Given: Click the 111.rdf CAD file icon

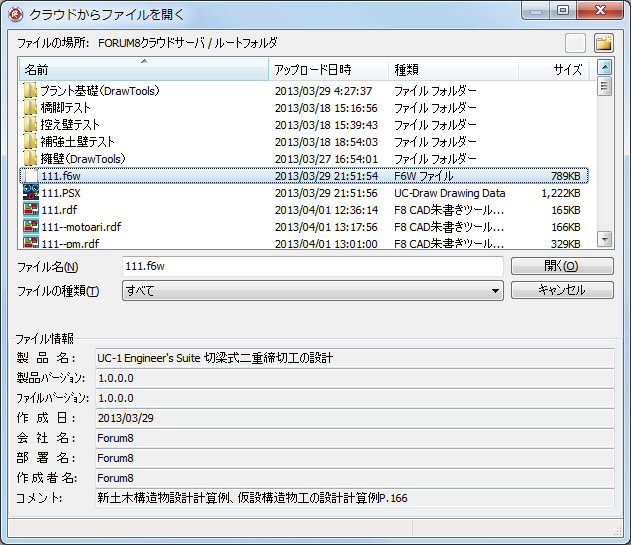Looking at the screenshot, I should click(x=31, y=209).
